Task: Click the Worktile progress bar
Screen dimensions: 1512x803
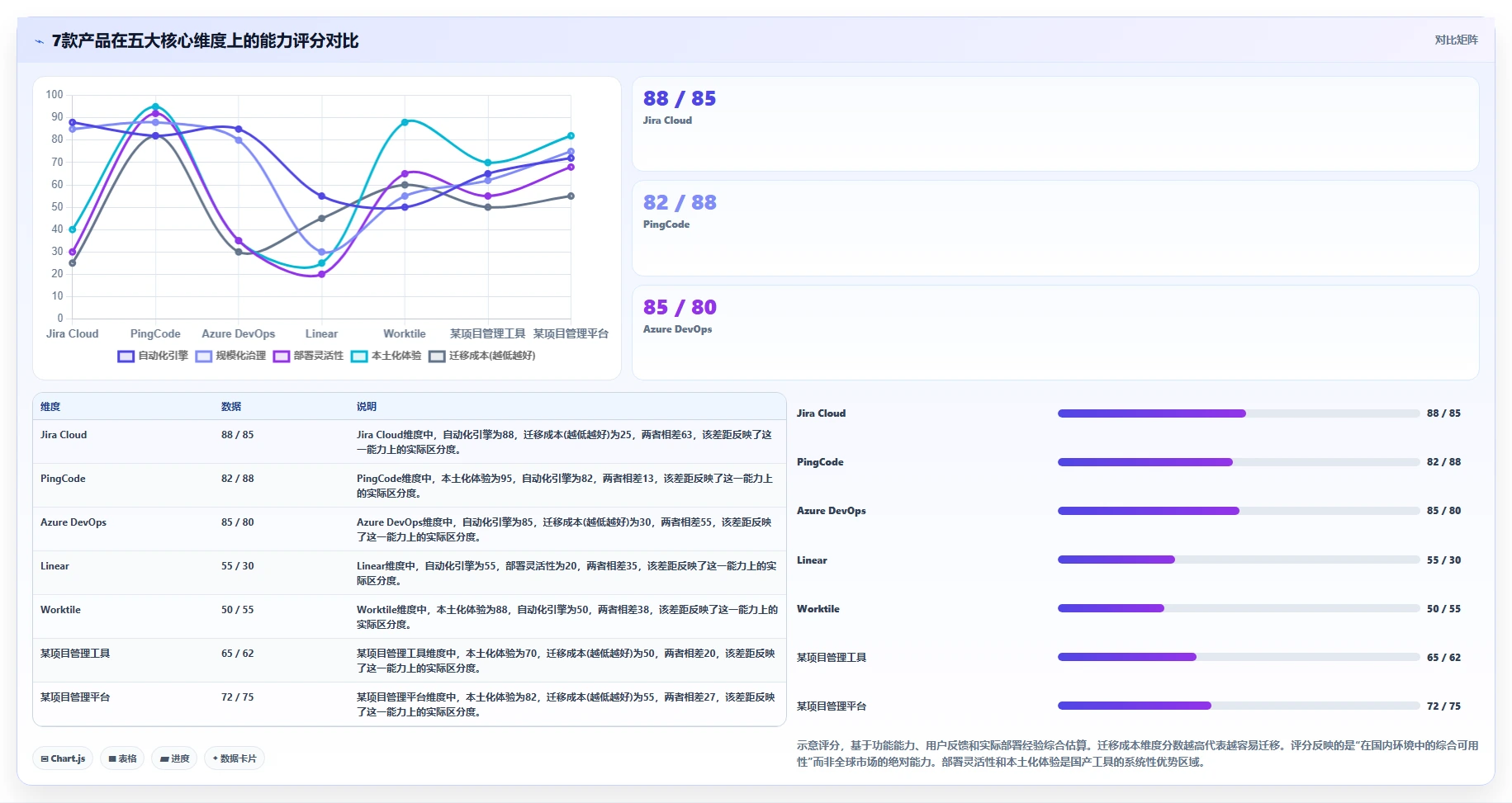Action: click(x=1239, y=608)
